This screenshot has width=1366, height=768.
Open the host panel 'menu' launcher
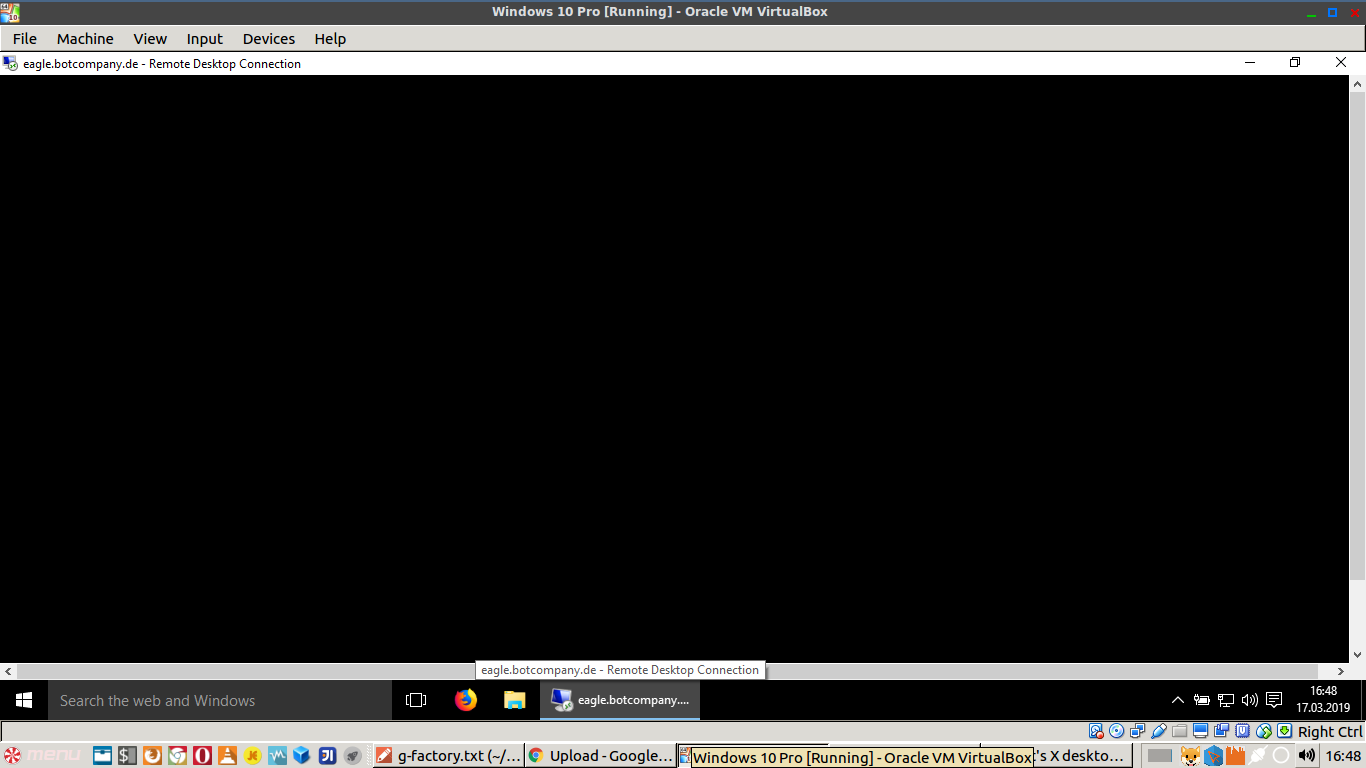click(42, 756)
